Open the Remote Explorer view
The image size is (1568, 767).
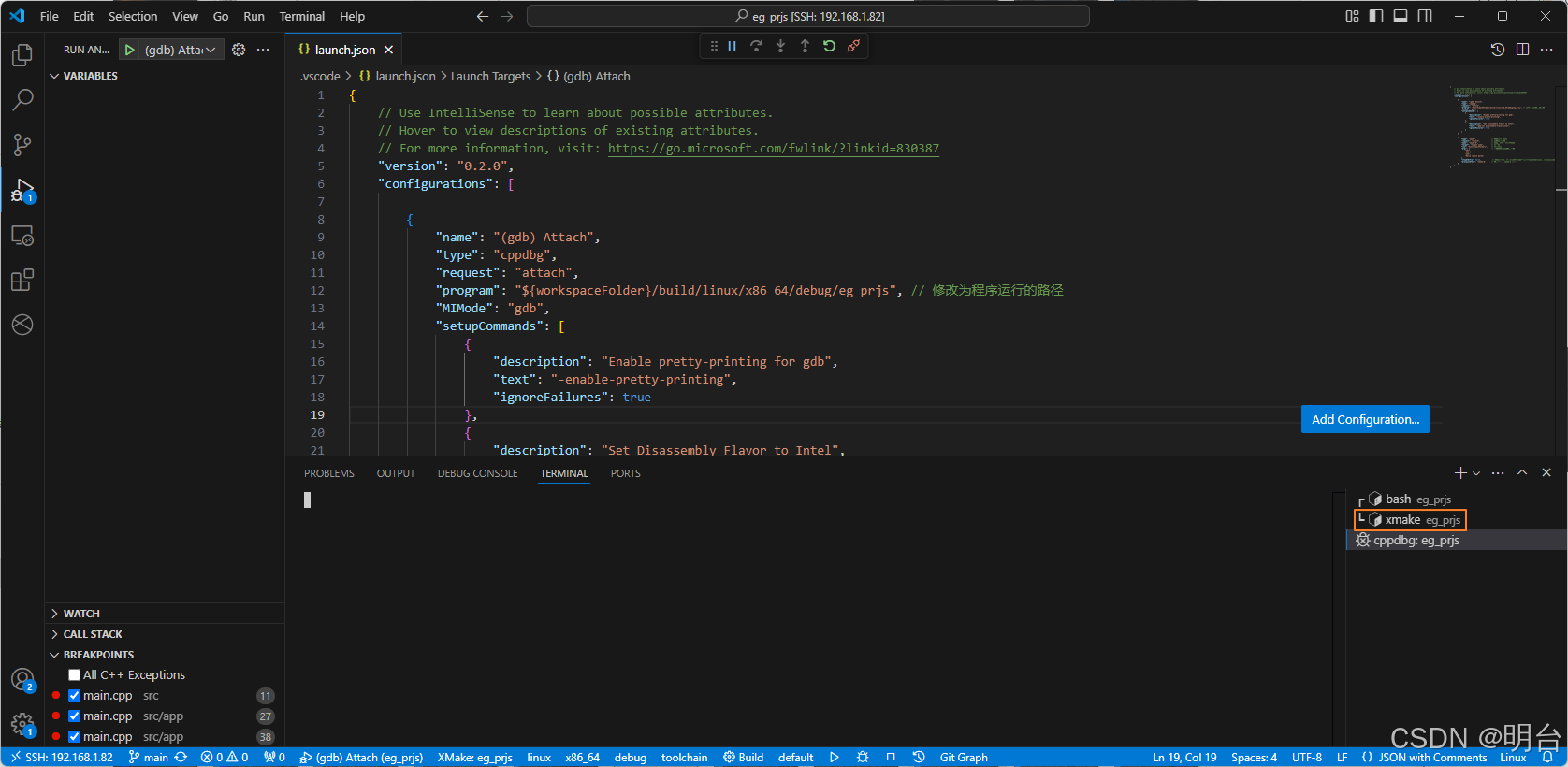click(22, 236)
